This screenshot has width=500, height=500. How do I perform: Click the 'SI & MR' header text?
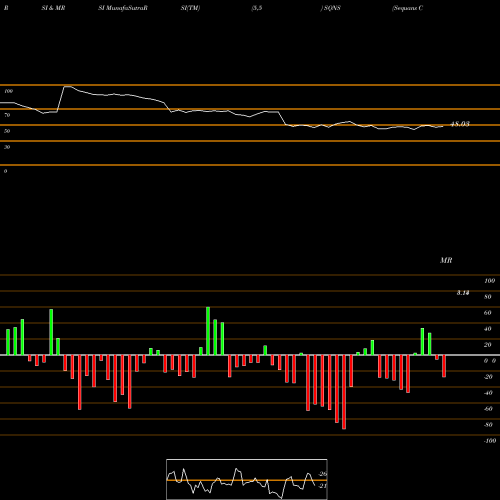click(x=53, y=8)
